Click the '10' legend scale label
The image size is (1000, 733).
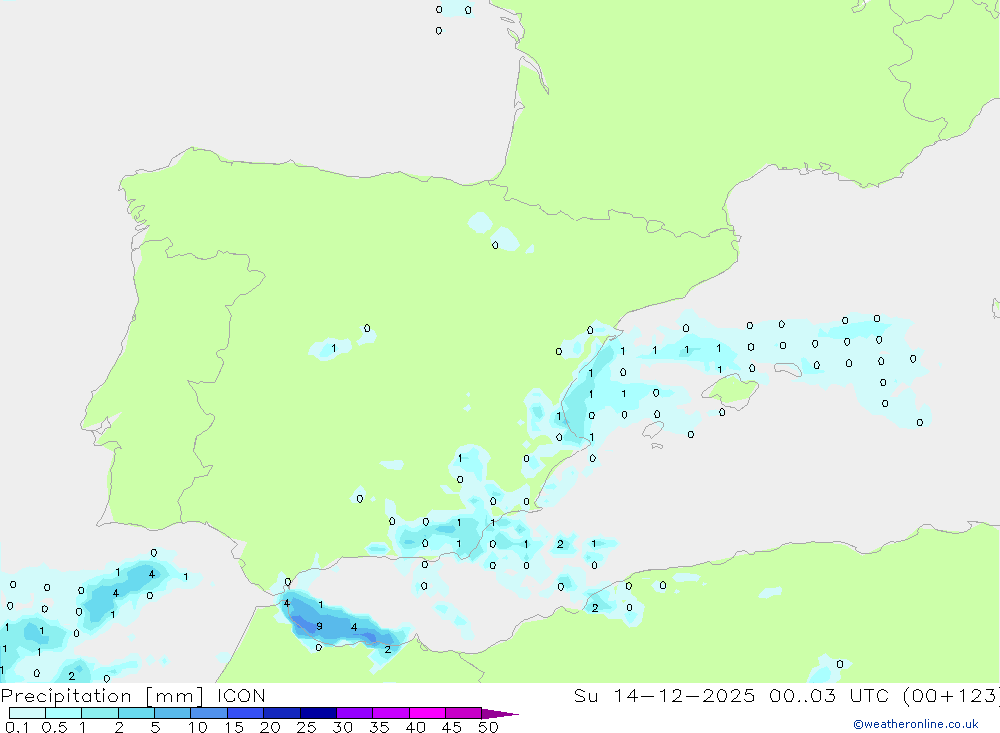(x=197, y=727)
